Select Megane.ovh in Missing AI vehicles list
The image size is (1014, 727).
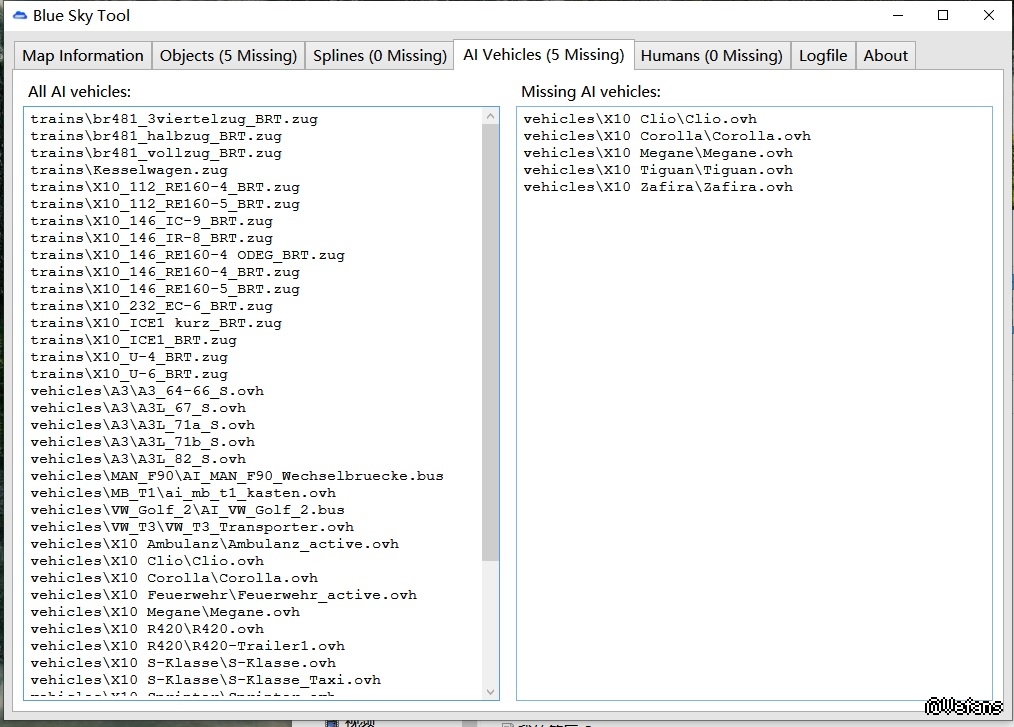point(658,153)
